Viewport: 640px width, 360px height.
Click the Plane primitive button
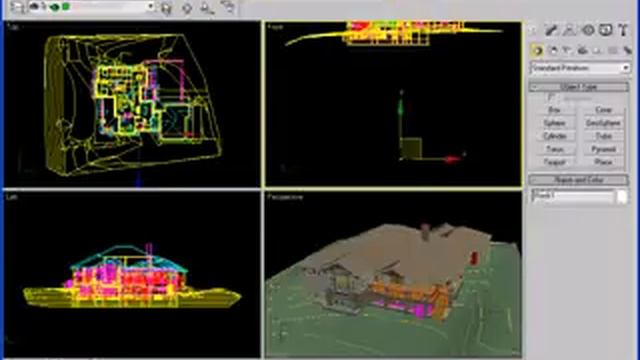point(603,162)
